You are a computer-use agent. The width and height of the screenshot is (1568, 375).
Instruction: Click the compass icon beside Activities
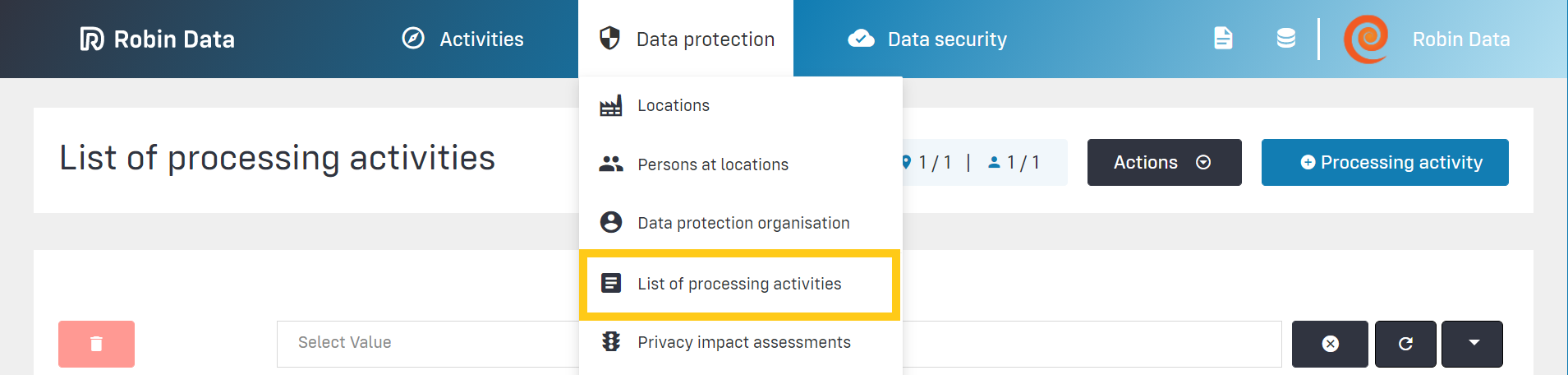[413, 39]
